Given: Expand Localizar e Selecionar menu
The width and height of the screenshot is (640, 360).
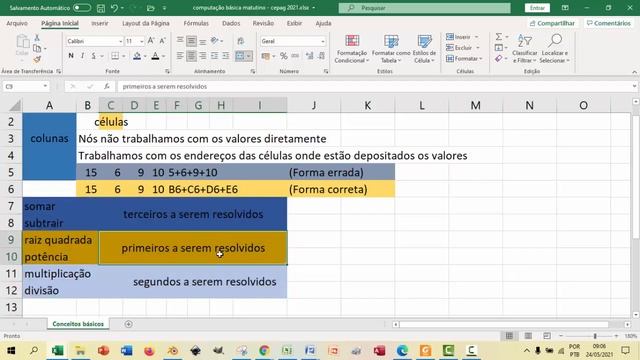Looking at the screenshot, I should (554, 49).
